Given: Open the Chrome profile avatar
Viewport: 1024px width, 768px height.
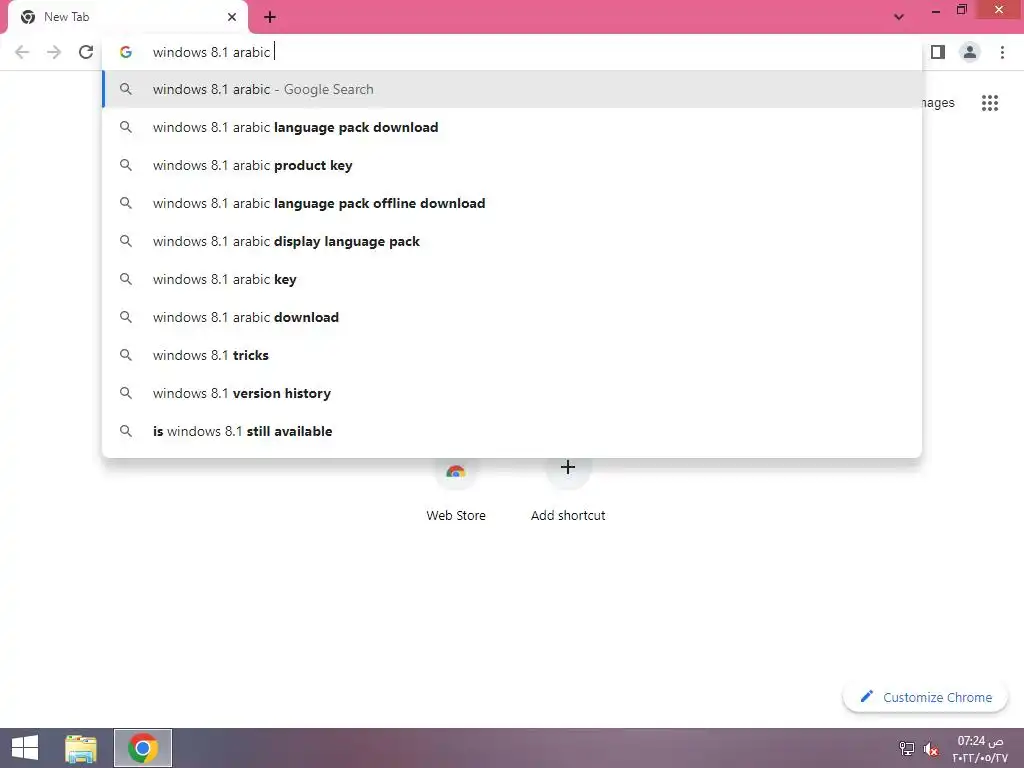Looking at the screenshot, I should click(x=970, y=52).
